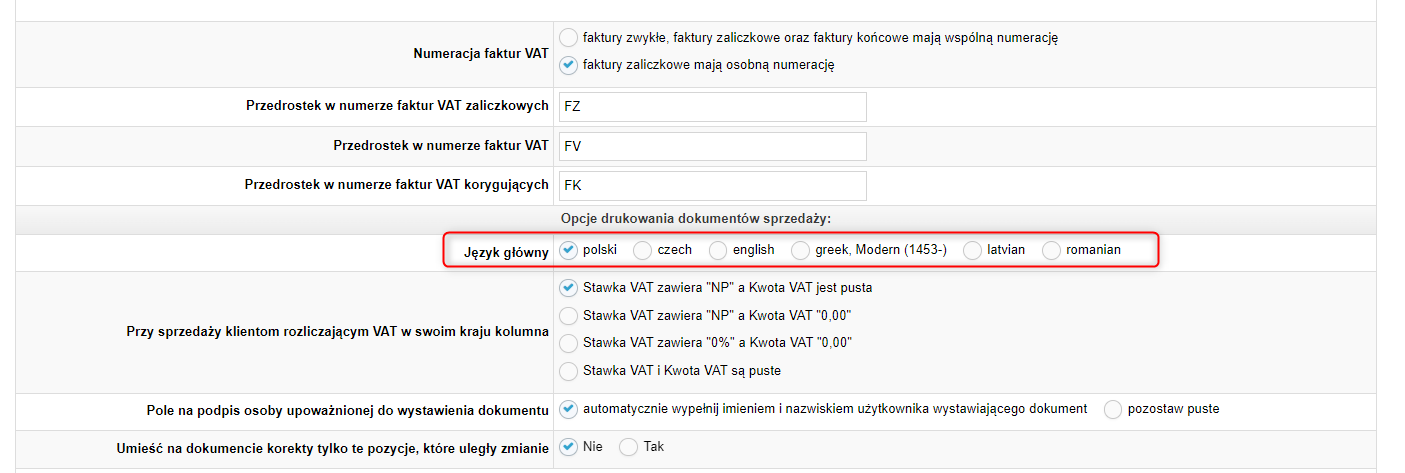Click 'Pole na podpis osoby upoważnionej' label
The height and width of the screenshot is (473, 1405).
(347, 411)
